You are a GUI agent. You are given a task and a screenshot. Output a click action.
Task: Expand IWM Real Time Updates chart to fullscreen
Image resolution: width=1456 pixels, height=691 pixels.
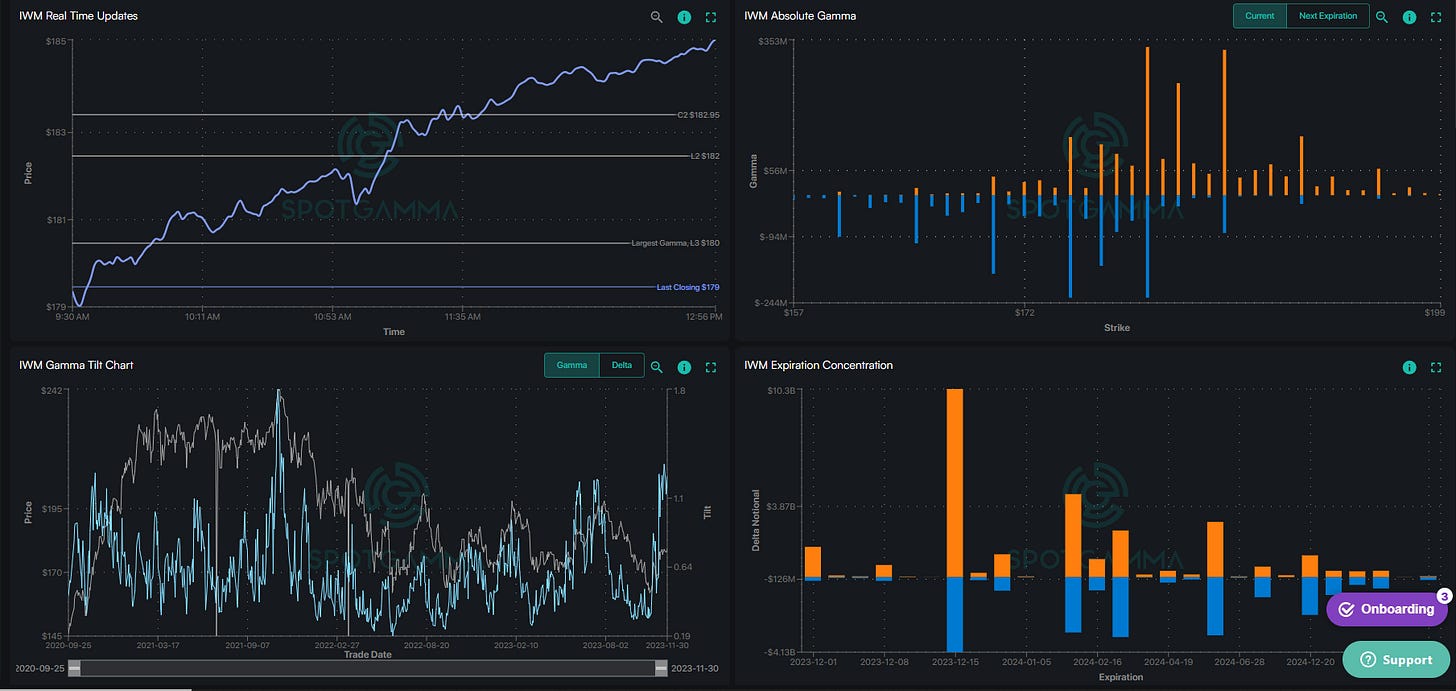(x=711, y=17)
